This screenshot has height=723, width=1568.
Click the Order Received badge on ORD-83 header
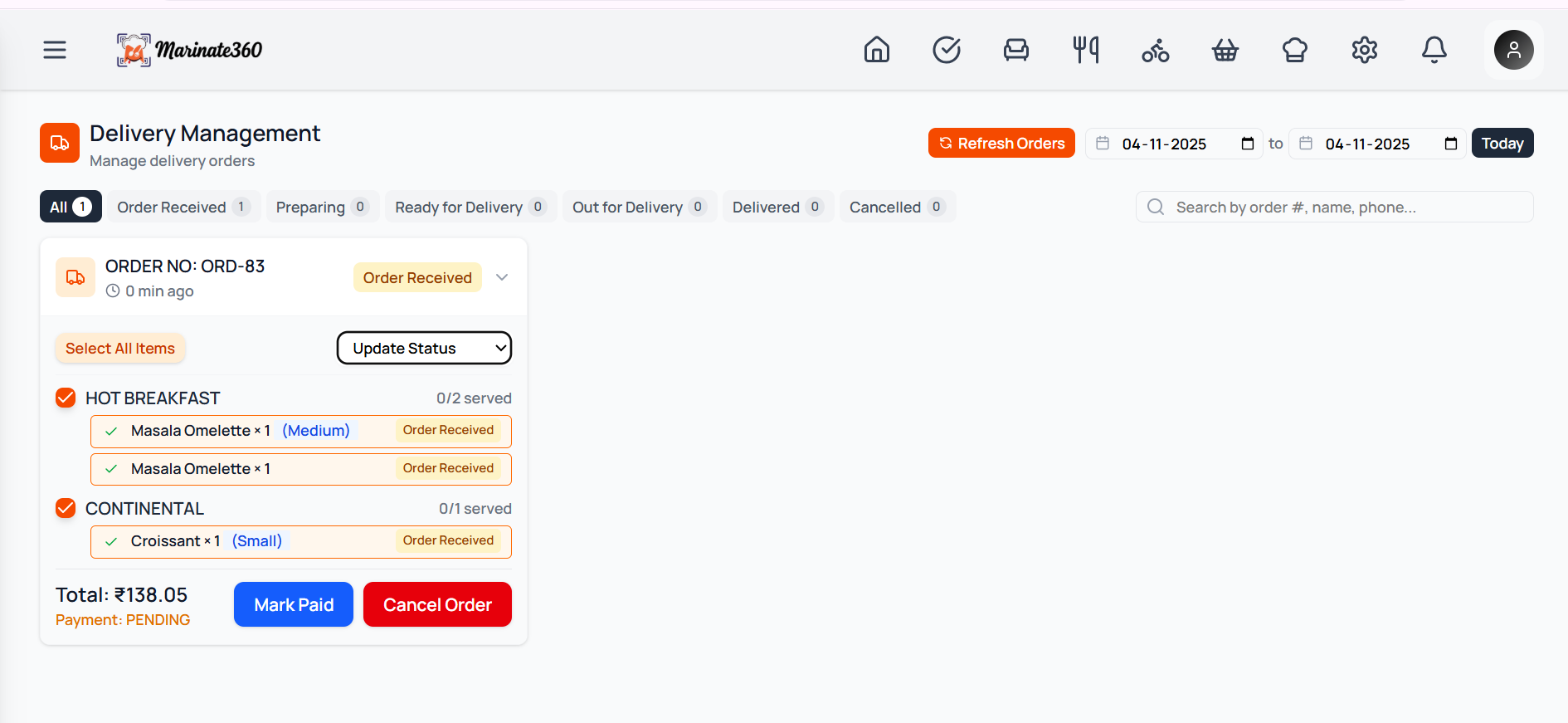click(x=417, y=277)
